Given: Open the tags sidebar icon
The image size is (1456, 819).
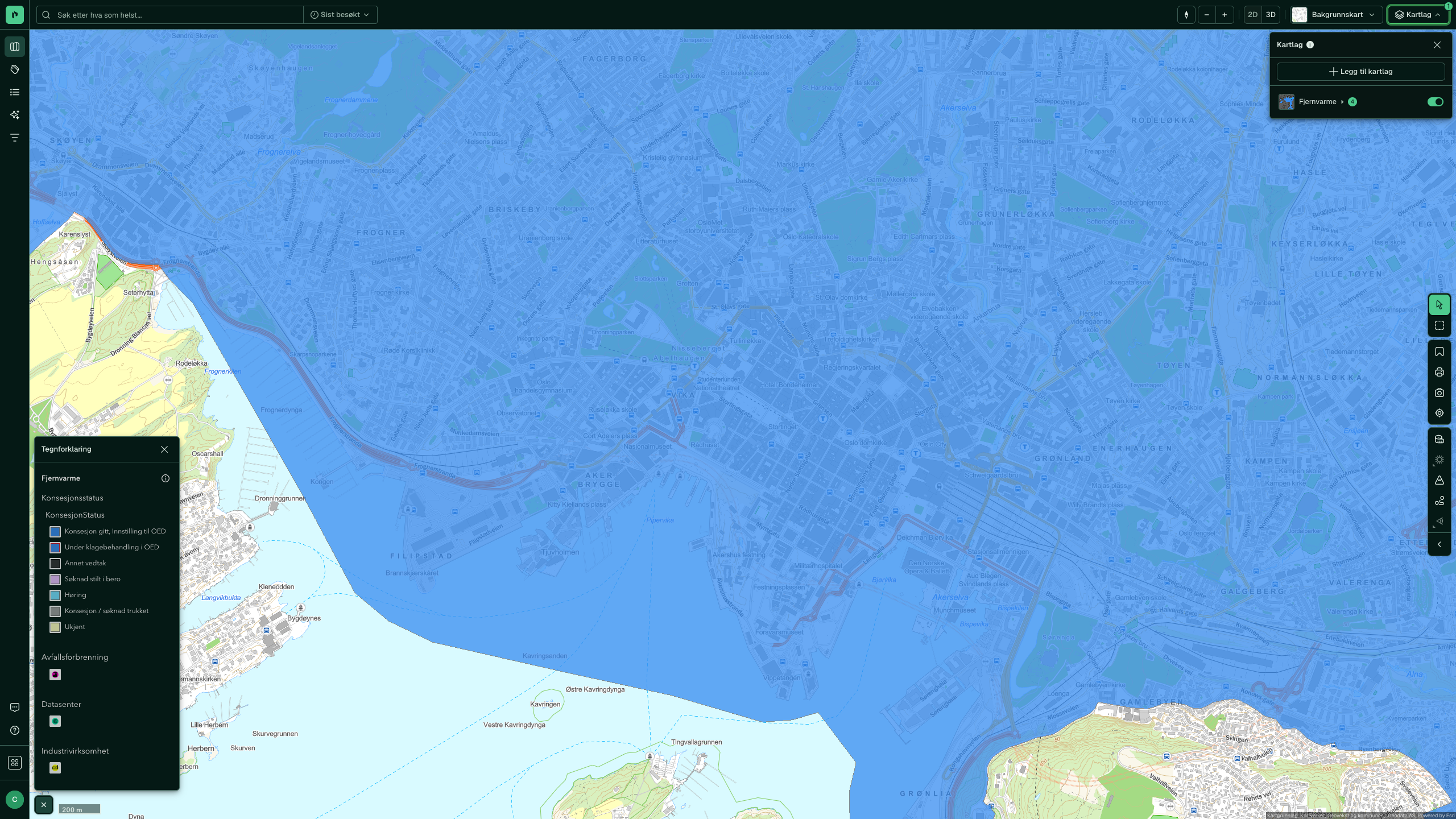Looking at the screenshot, I should 15,69.
